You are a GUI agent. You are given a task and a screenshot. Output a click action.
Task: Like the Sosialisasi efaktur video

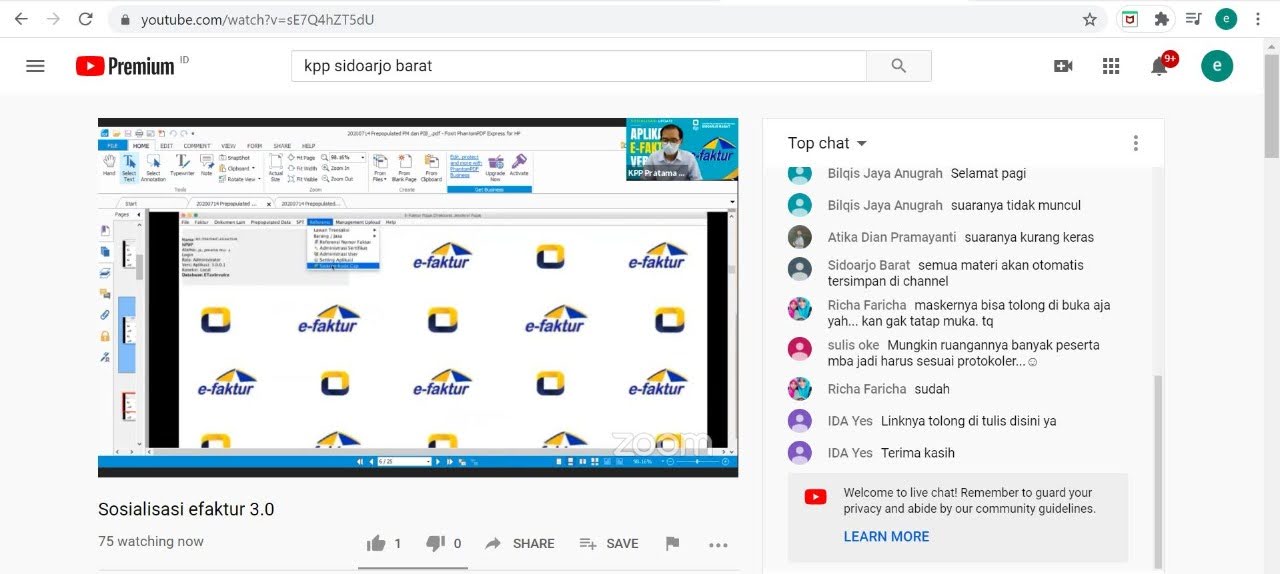[377, 543]
